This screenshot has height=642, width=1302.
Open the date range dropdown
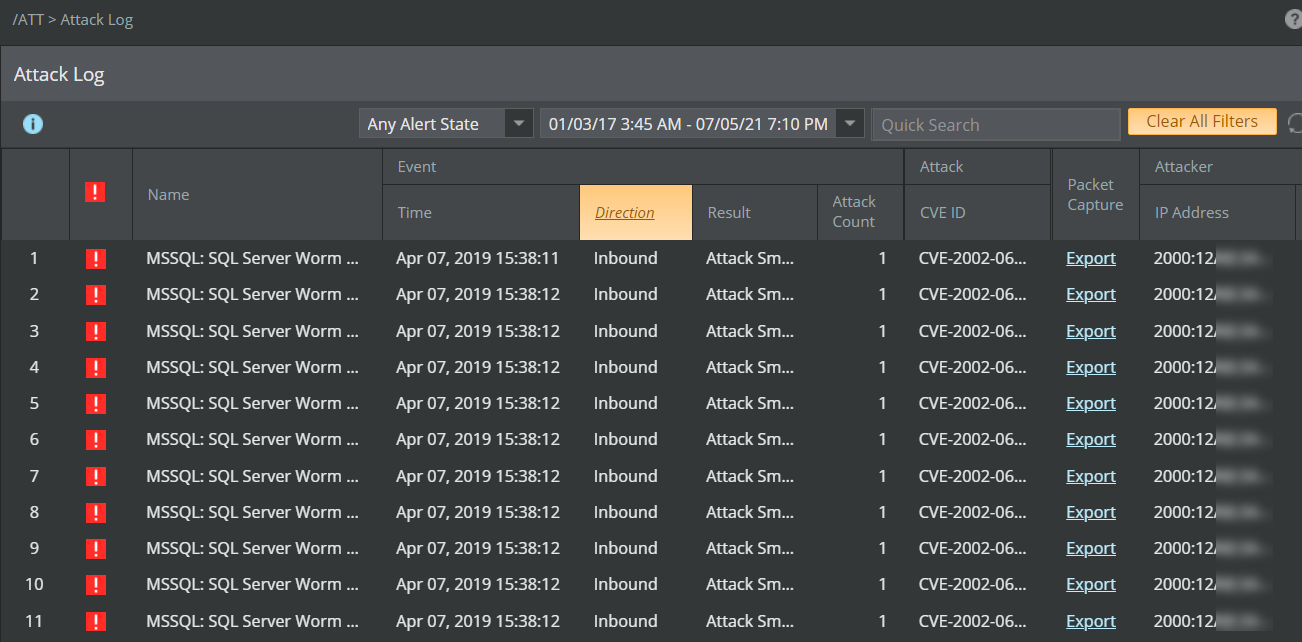pos(702,124)
